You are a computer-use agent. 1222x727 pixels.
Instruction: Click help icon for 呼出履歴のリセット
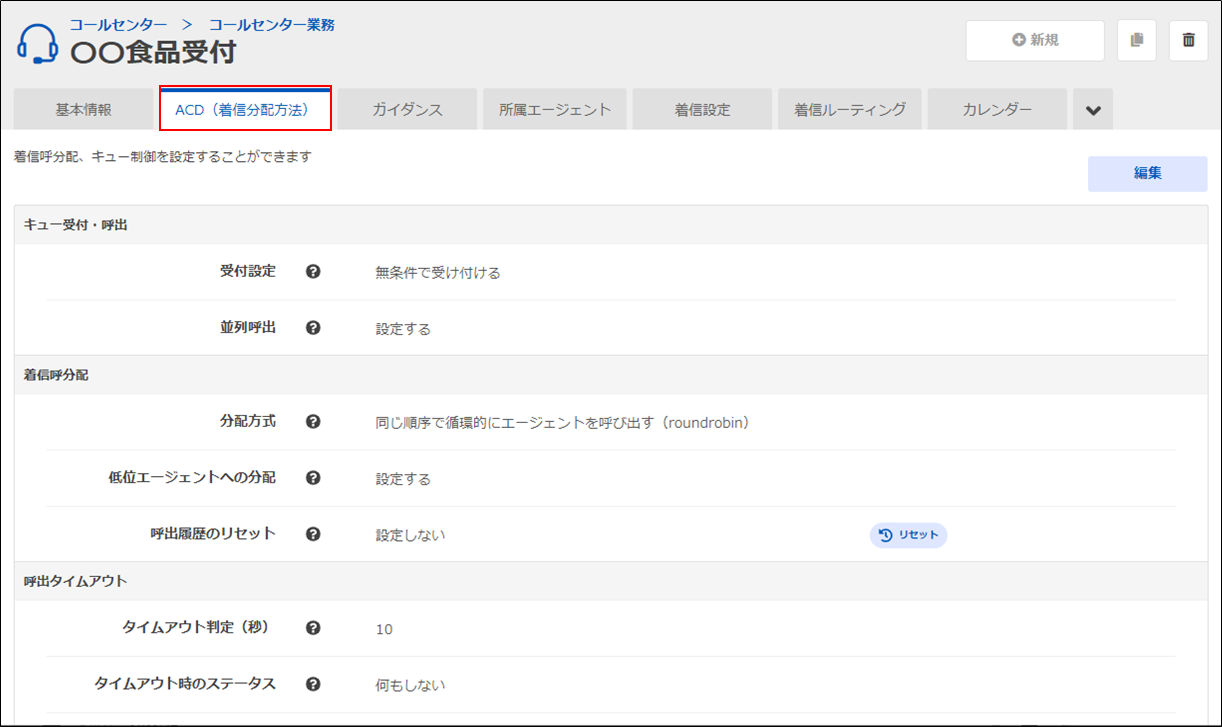click(313, 534)
